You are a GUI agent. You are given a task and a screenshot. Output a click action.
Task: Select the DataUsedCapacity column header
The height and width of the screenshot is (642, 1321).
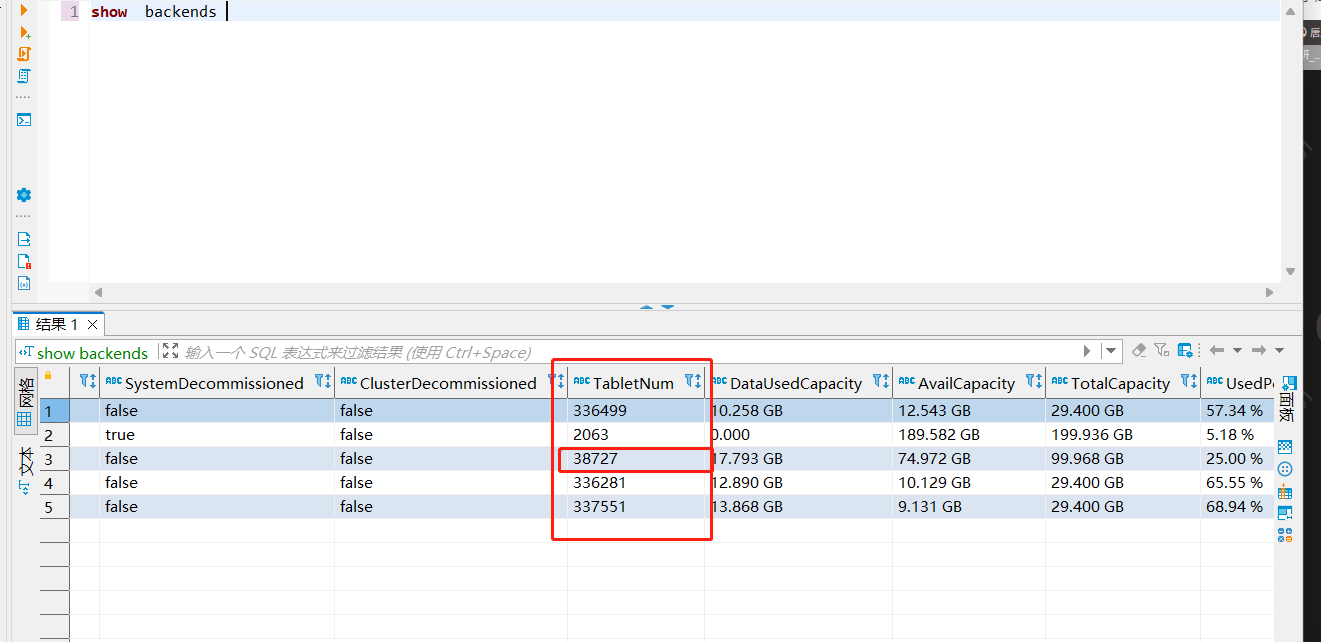tap(799, 383)
